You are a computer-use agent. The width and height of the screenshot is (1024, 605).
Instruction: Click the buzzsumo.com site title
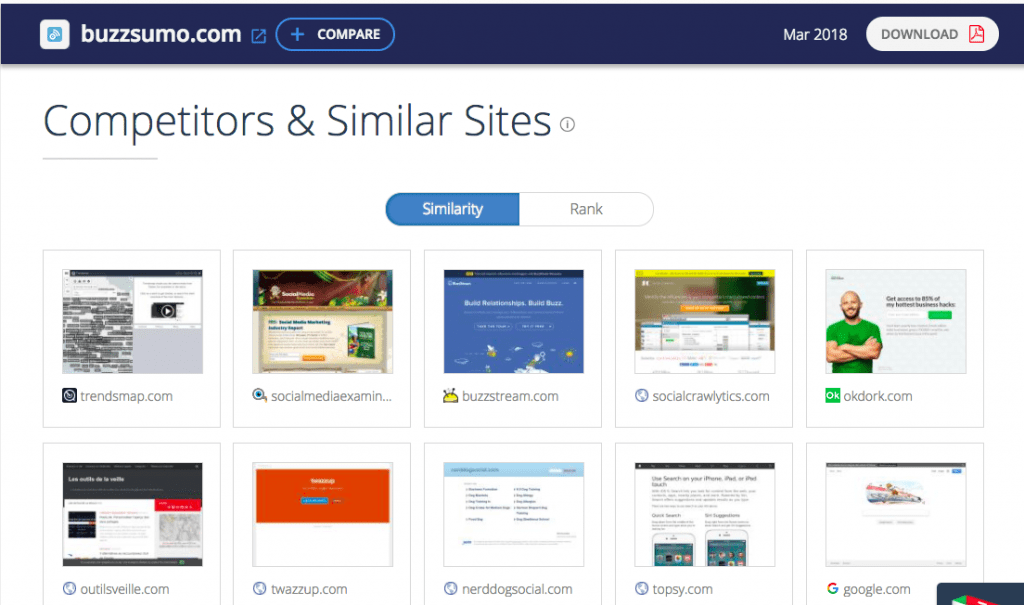coord(161,34)
